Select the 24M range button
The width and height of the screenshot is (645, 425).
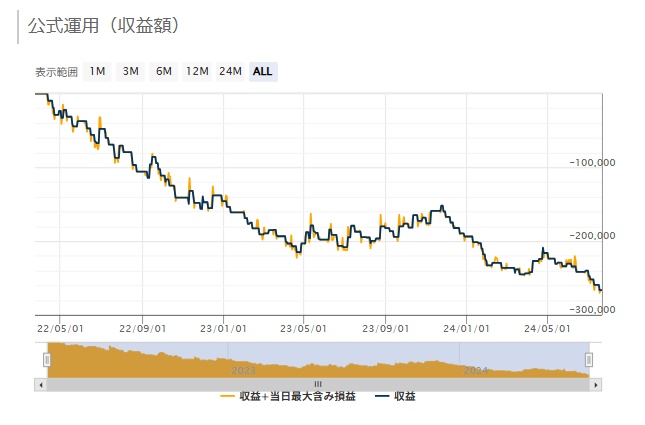230,71
